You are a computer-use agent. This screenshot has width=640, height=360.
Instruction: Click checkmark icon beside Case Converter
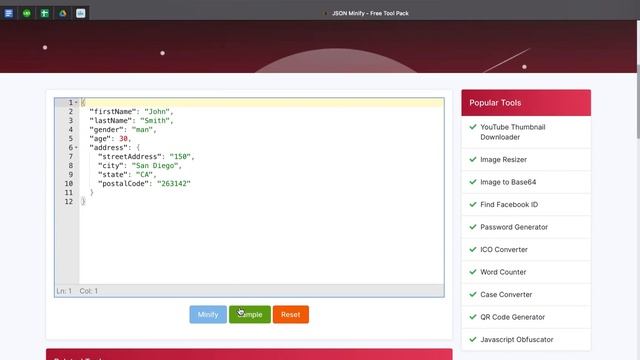point(473,294)
